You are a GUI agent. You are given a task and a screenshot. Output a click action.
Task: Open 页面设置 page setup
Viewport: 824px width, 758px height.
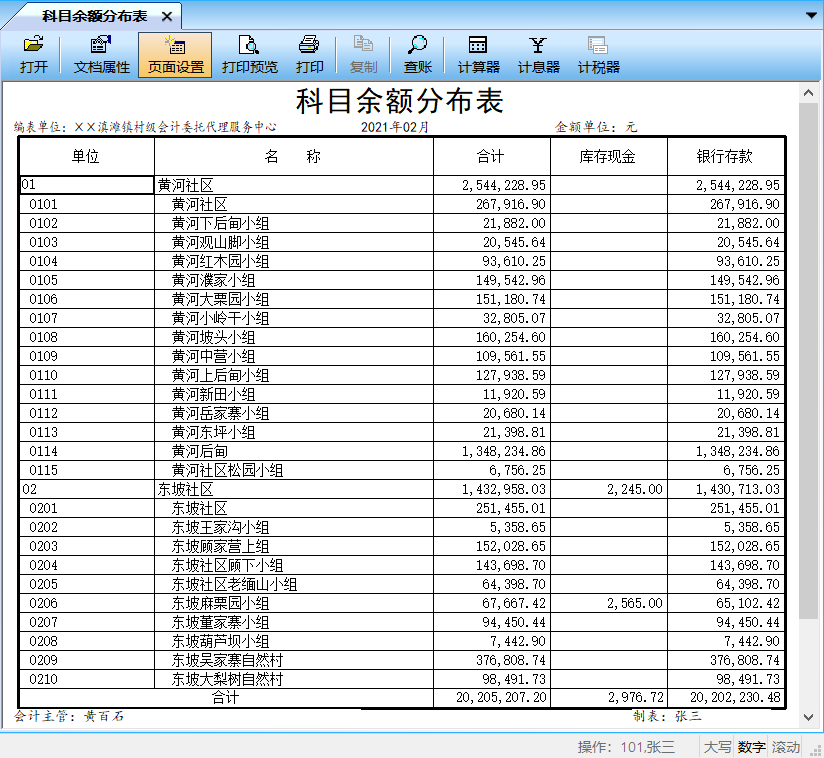(x=175, y=55)
